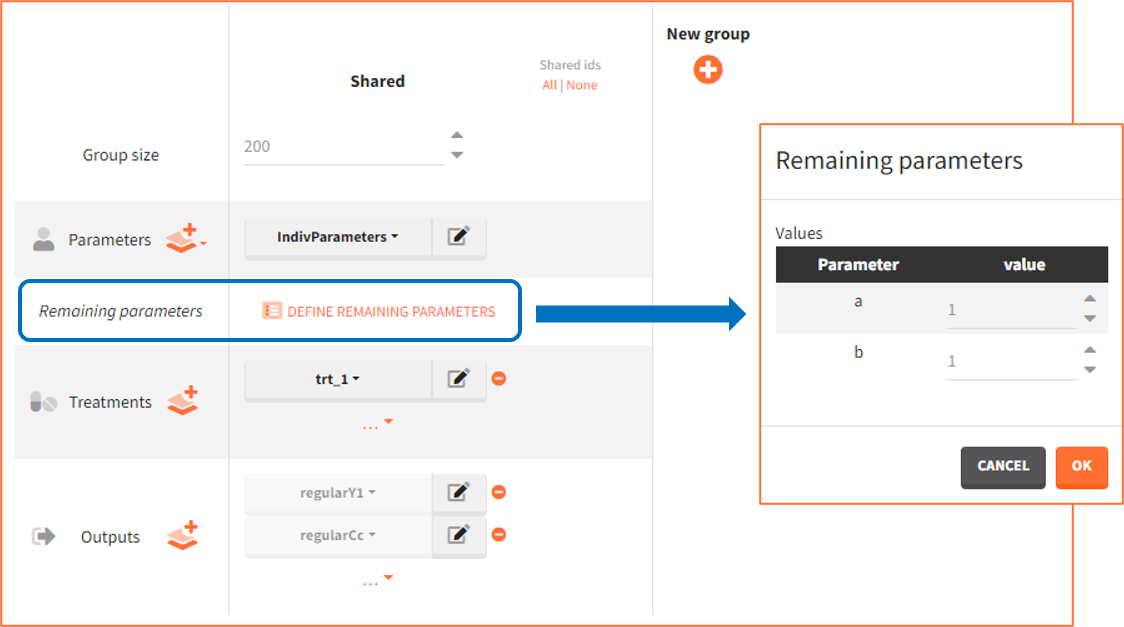Open the regularY1 output dropdown
This screenshot has height=627, width=1124.
click(x=338, y=492)
